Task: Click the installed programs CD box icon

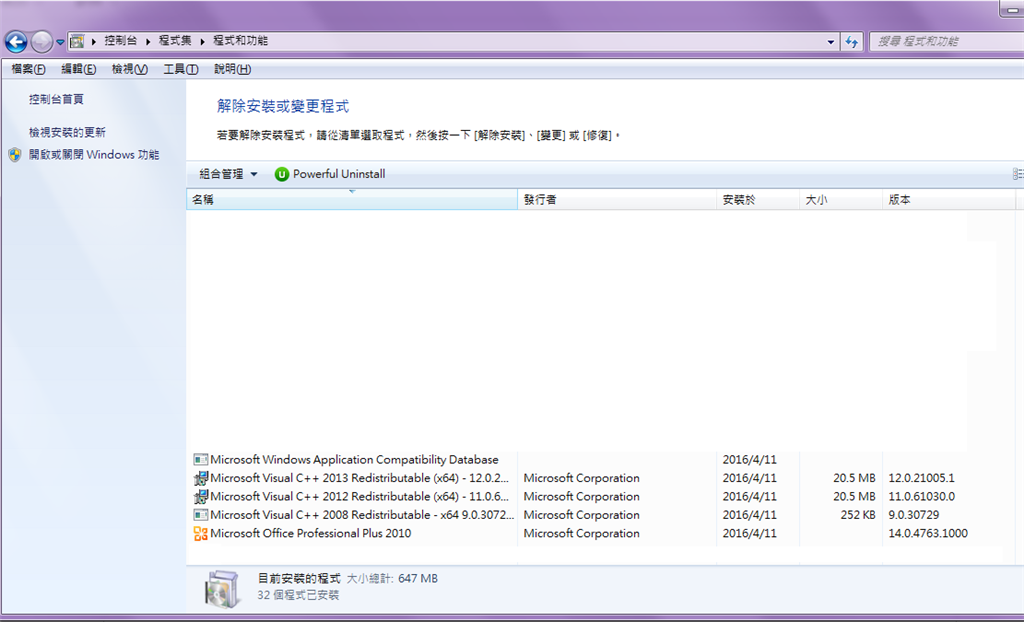Action: click(x=223, y=588)
